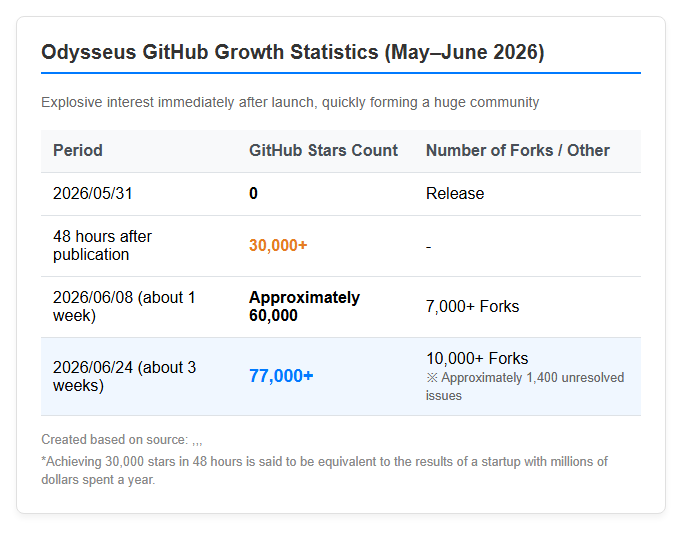Select the Period column header

[78, 151]
